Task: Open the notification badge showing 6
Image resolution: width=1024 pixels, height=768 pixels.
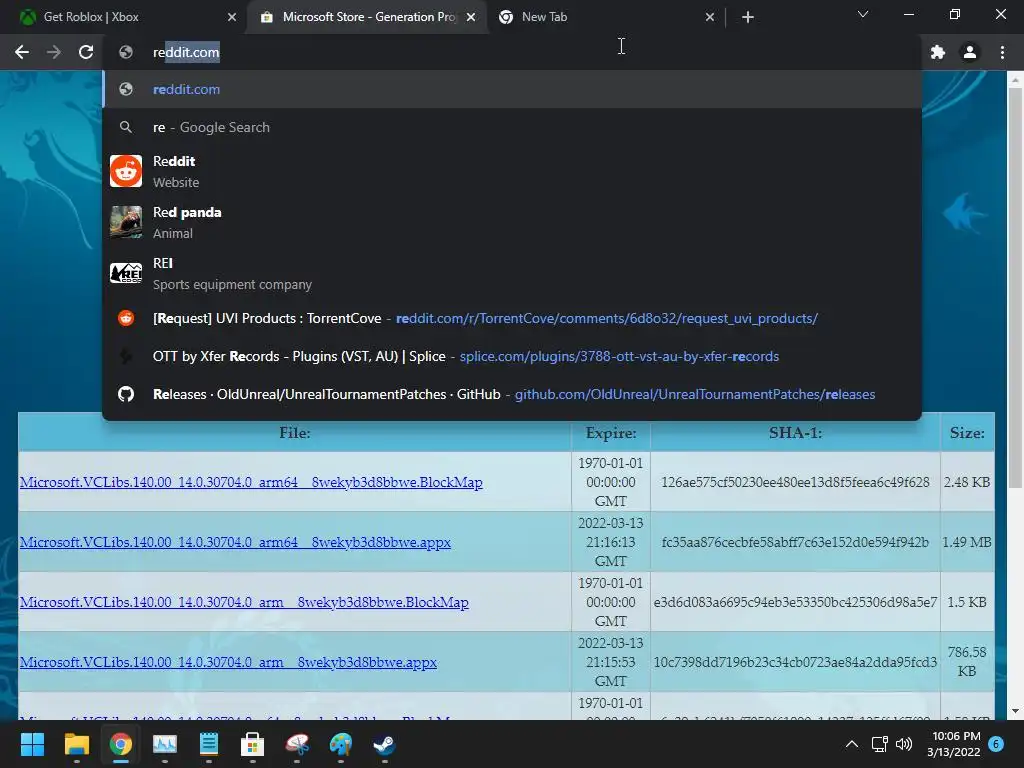Action: pos(996,744)
